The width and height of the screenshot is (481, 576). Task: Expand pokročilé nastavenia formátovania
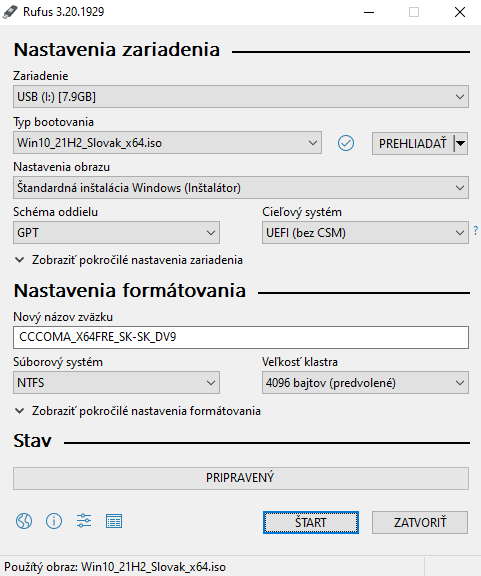(138, 411)
